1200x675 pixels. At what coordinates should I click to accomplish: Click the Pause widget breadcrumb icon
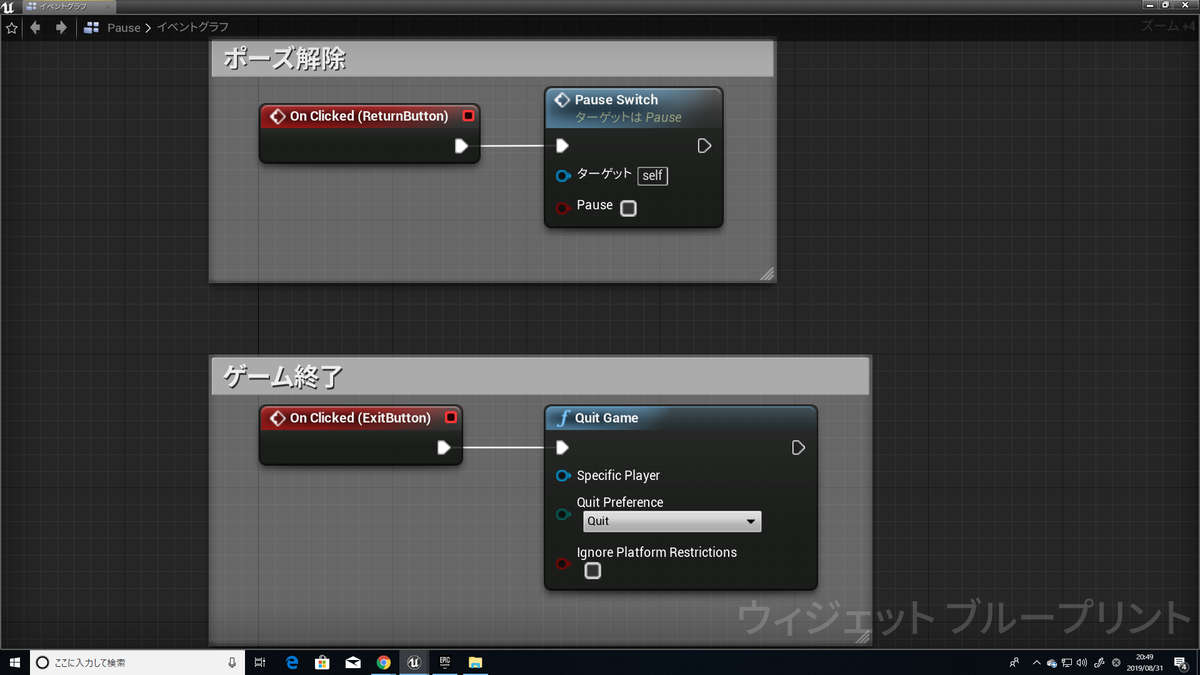pos(90,27)
